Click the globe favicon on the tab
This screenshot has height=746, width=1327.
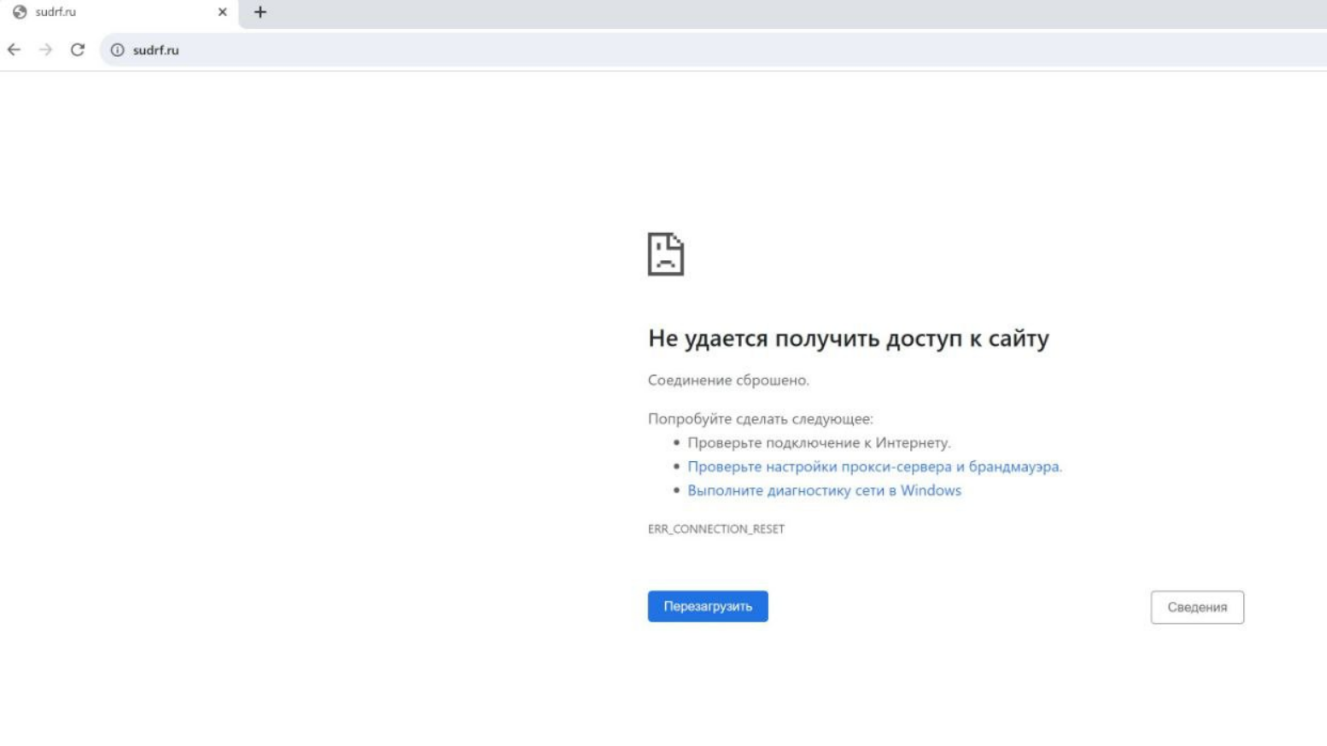19,13
